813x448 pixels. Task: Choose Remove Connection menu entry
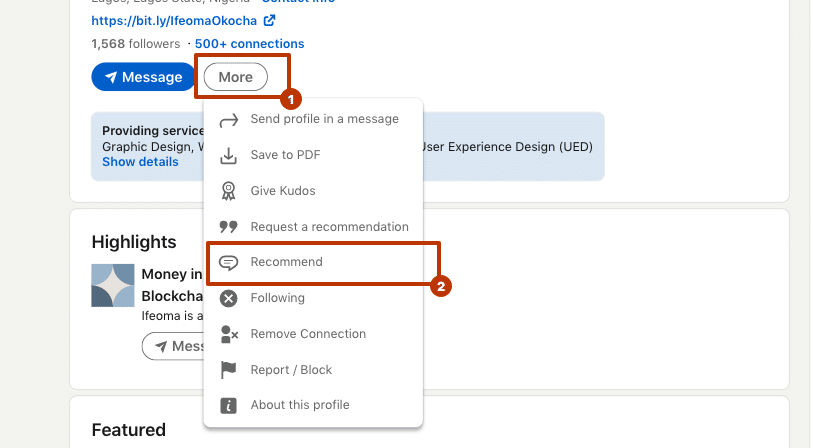pyautogui.click(x=313, y=334)
